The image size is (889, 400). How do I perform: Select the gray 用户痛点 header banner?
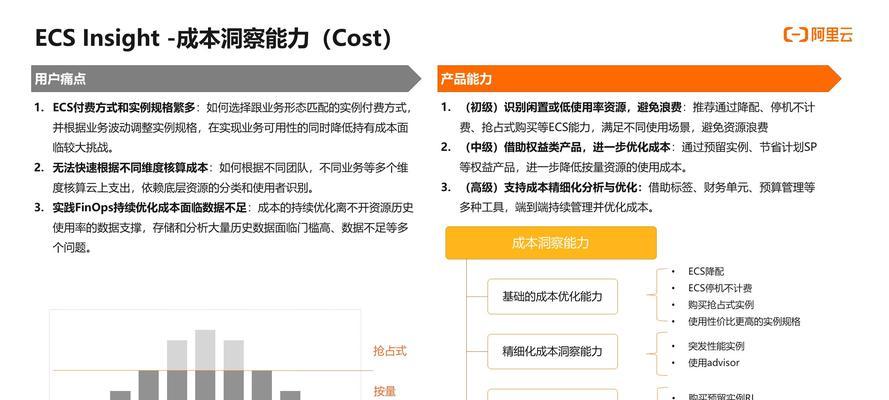(226, 79)
